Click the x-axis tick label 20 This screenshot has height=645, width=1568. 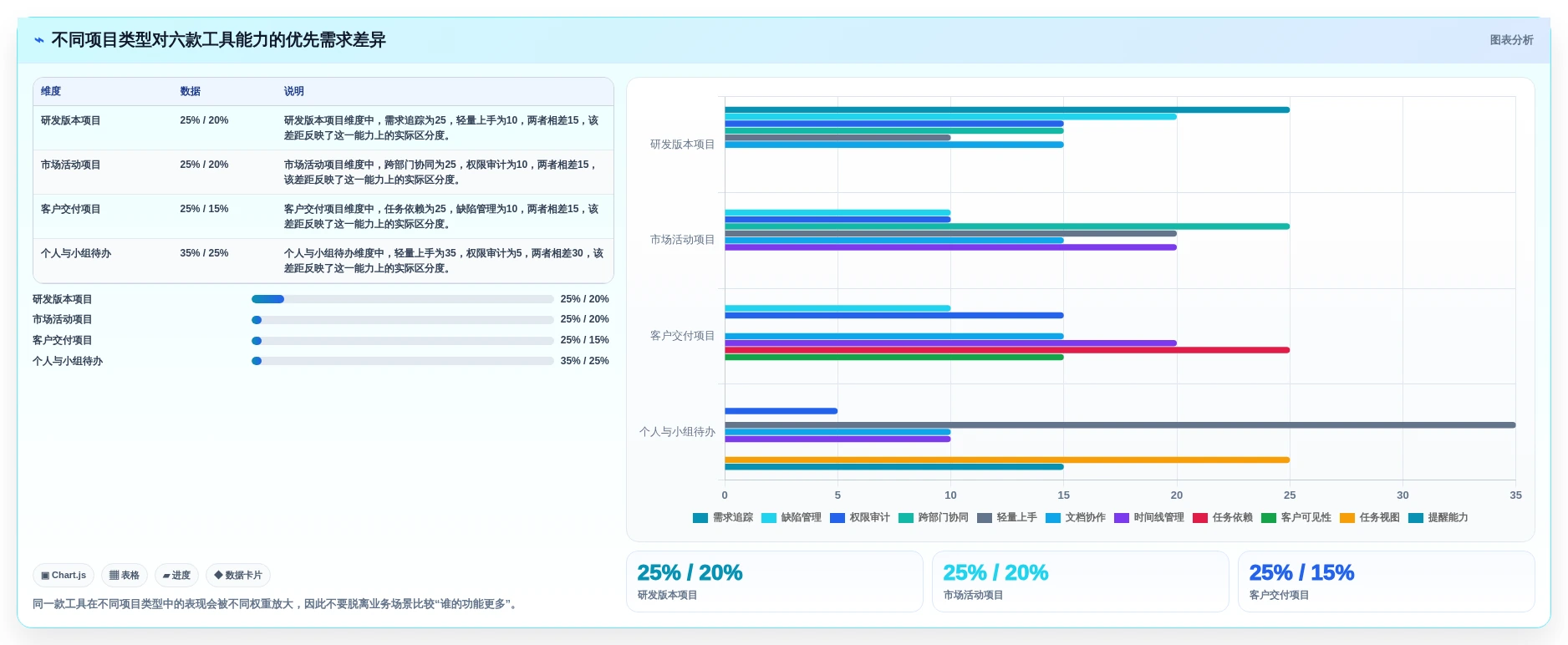[x=1177, y=495]
